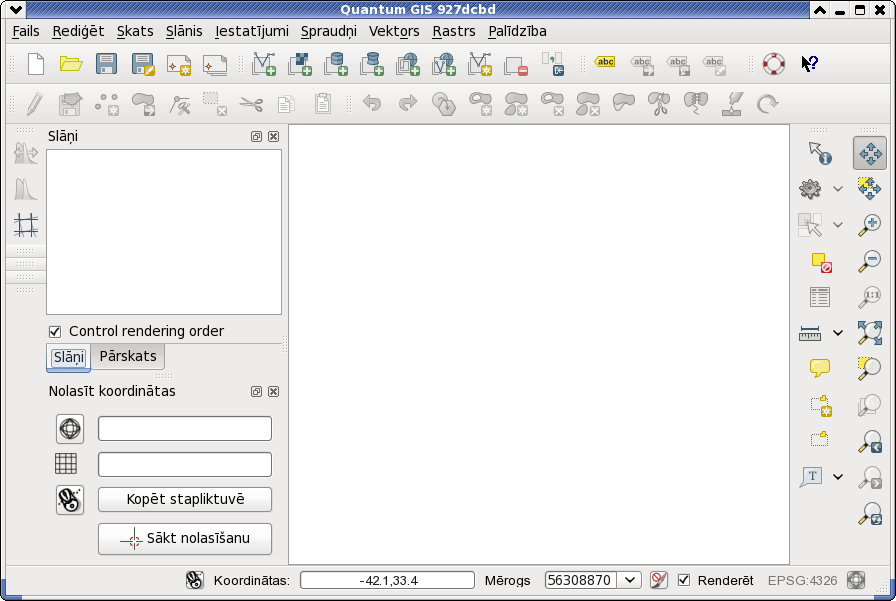Zoom to native 1:1 resolution

click(x=869, y=297)
